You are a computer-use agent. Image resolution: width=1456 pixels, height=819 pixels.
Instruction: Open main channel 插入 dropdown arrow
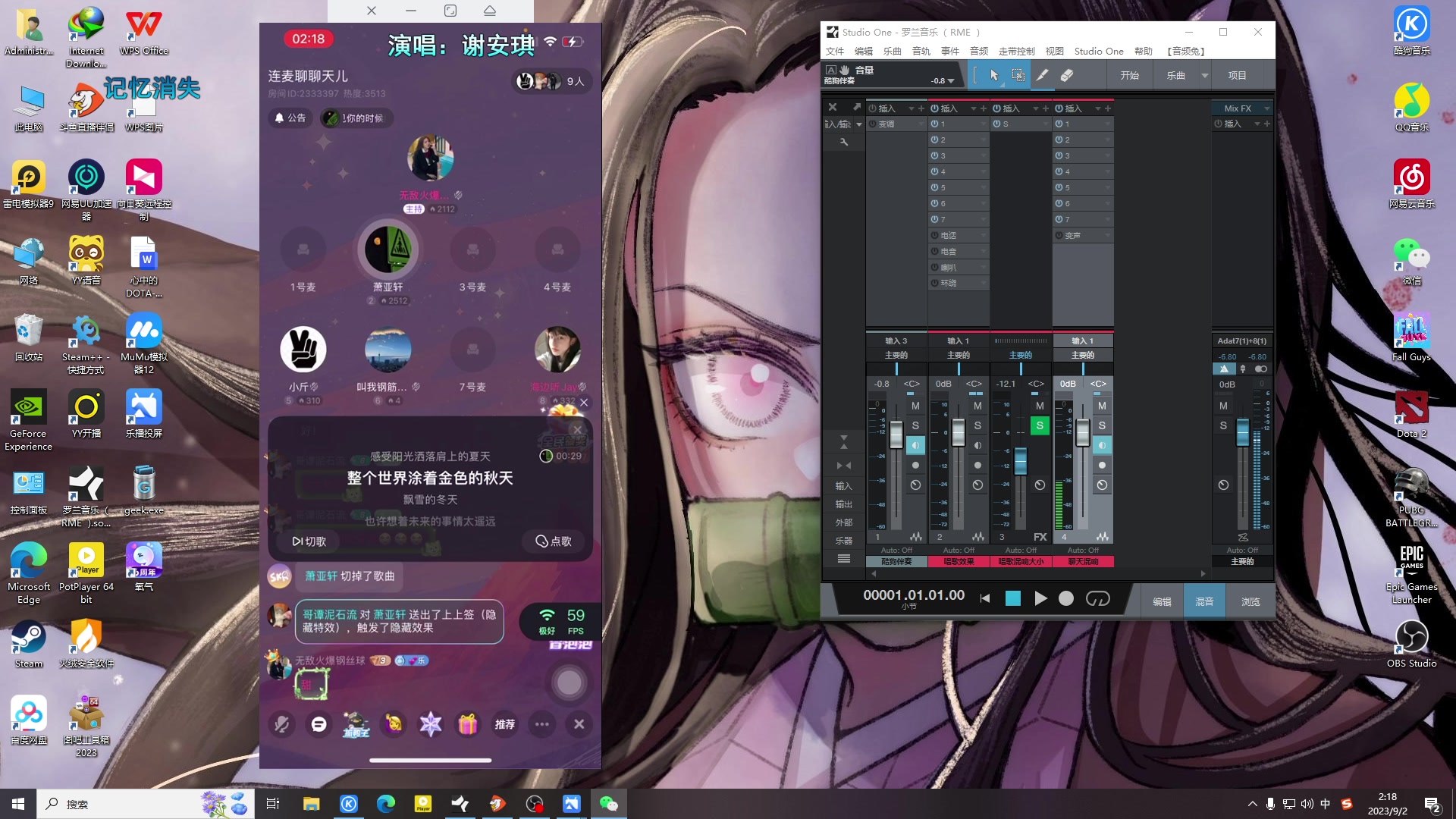point(1257,124)
